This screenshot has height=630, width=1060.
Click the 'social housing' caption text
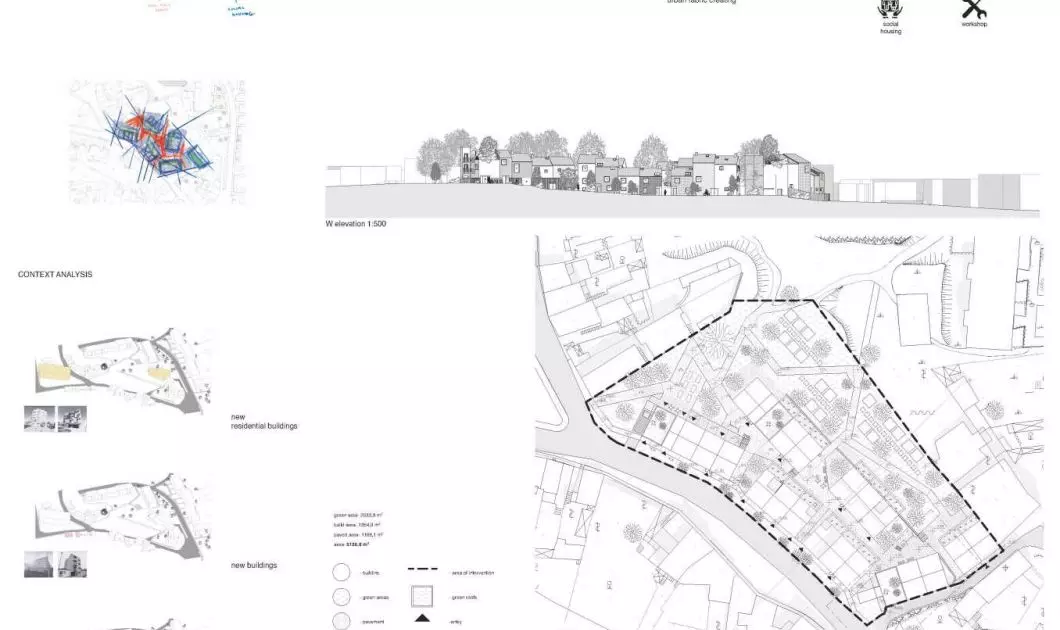890,28
